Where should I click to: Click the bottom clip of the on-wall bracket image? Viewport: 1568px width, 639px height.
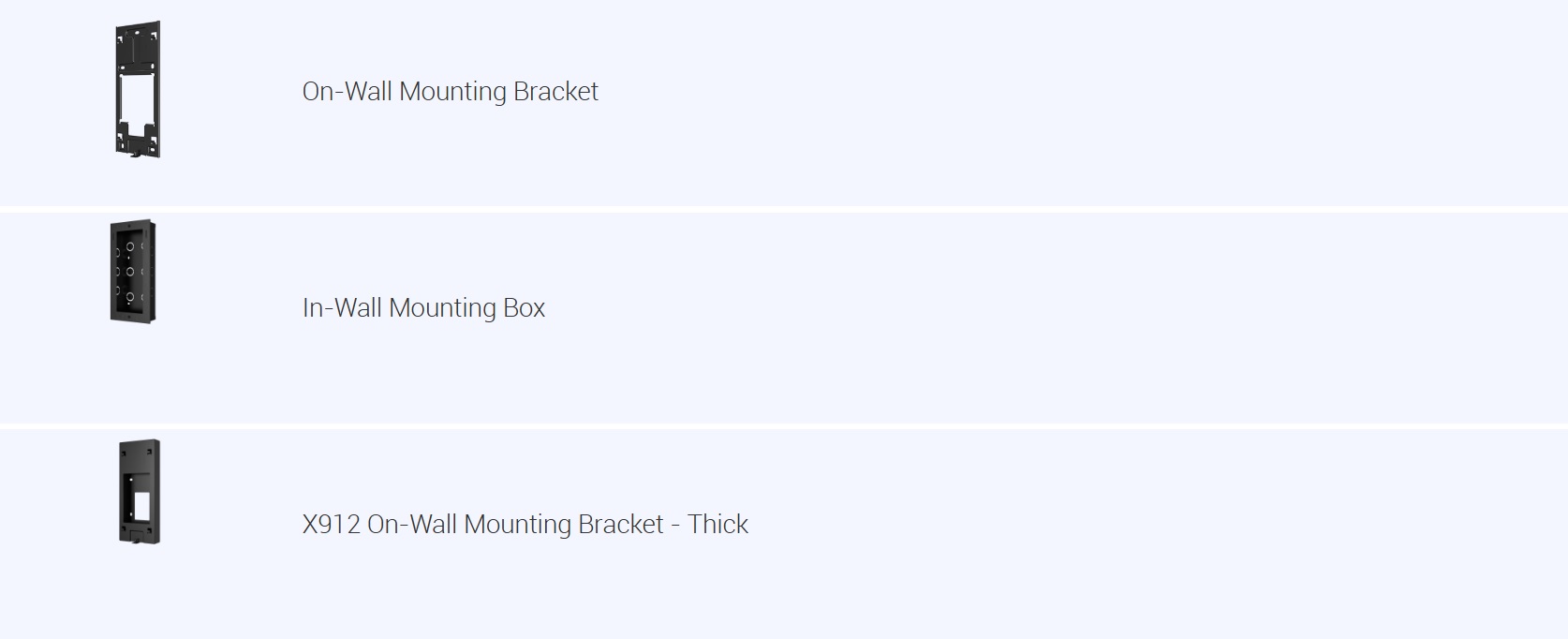coord(137,151)
